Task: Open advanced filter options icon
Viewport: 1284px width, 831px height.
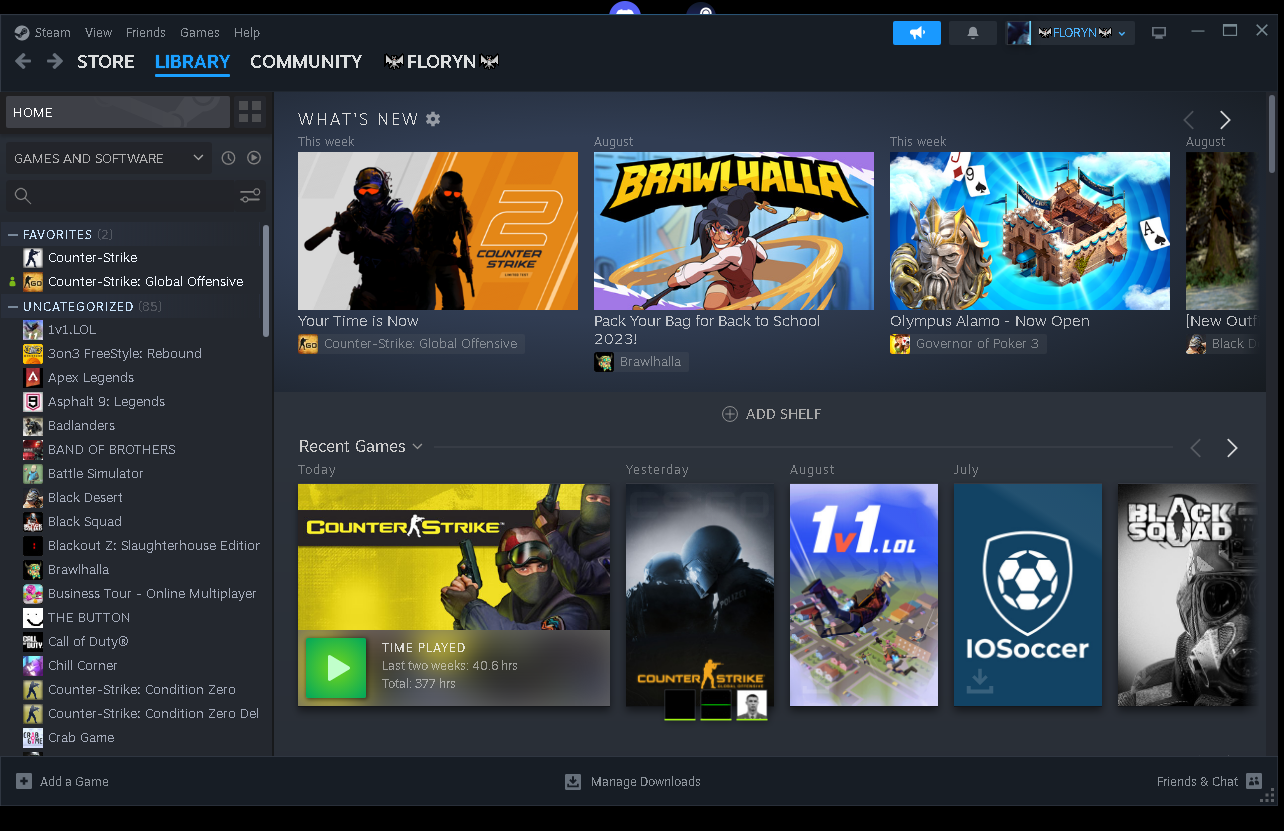Action: (250, 196)
